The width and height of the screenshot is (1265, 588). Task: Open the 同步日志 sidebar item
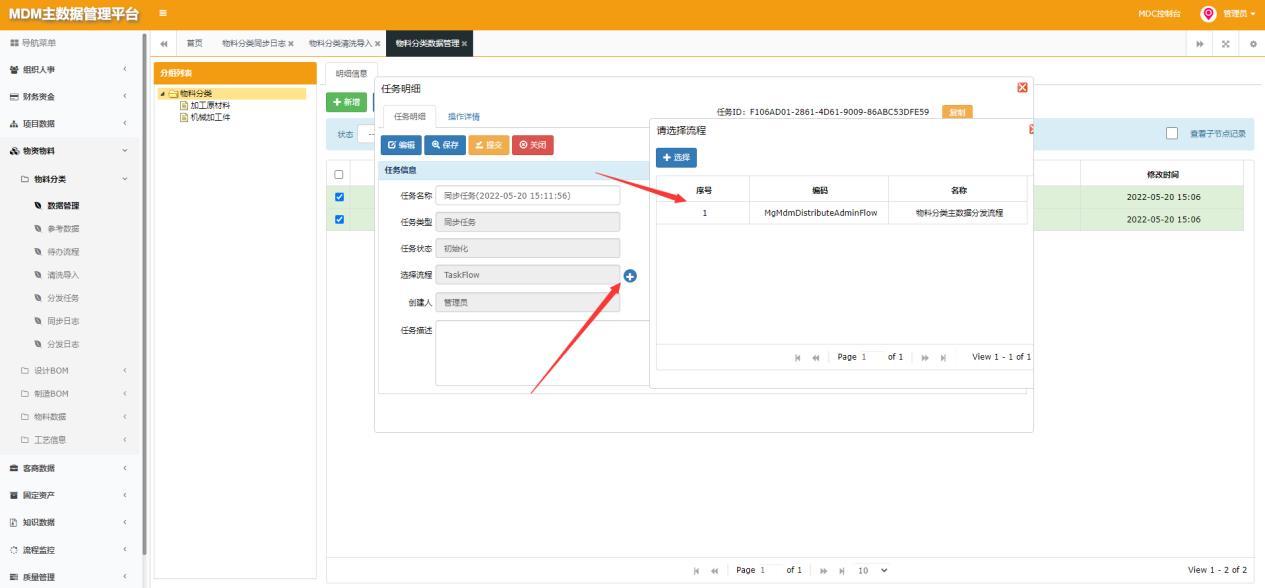pyautogui.click(x=63, y=321)
